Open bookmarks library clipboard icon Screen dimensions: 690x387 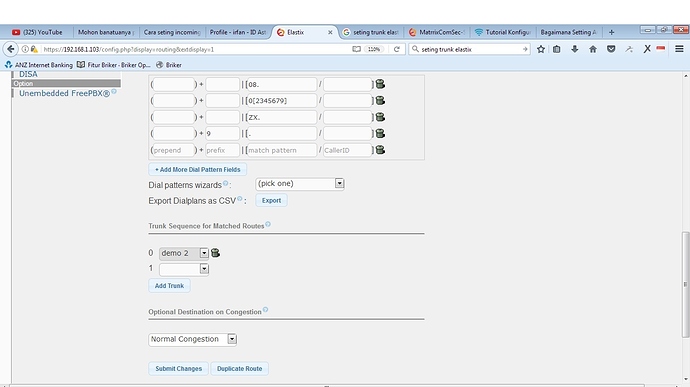point(557,49)
